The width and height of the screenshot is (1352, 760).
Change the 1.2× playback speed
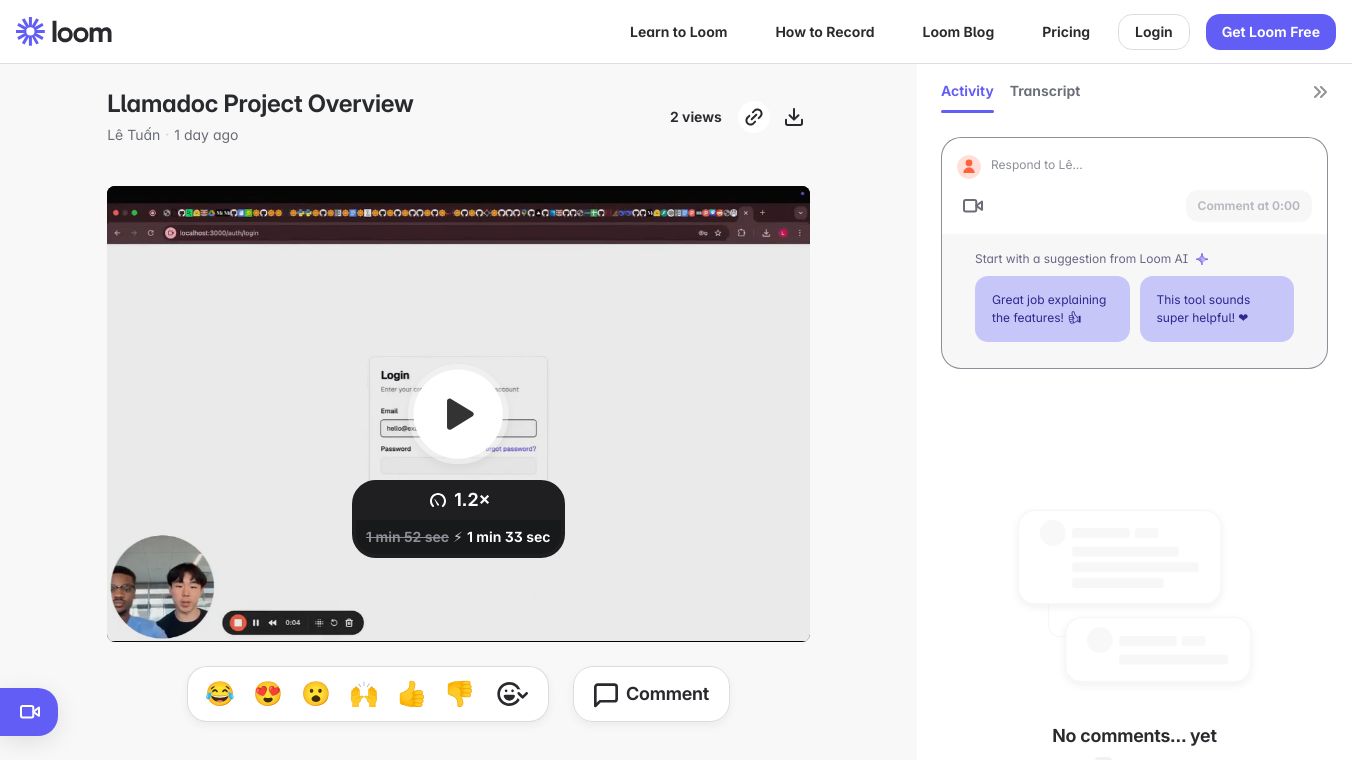459,500
